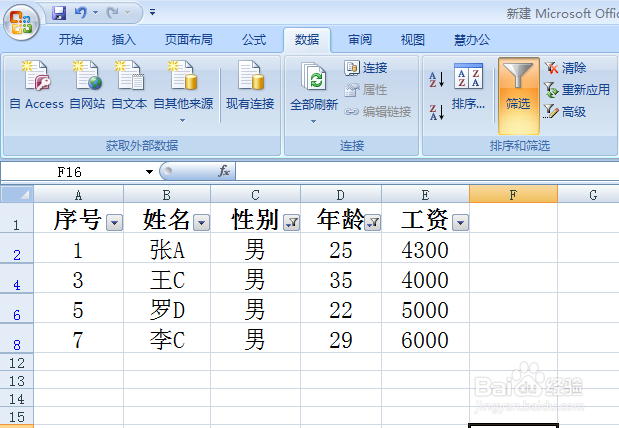Undo the last action
Viewport: 619px width, 428px height.
point(81,13)
